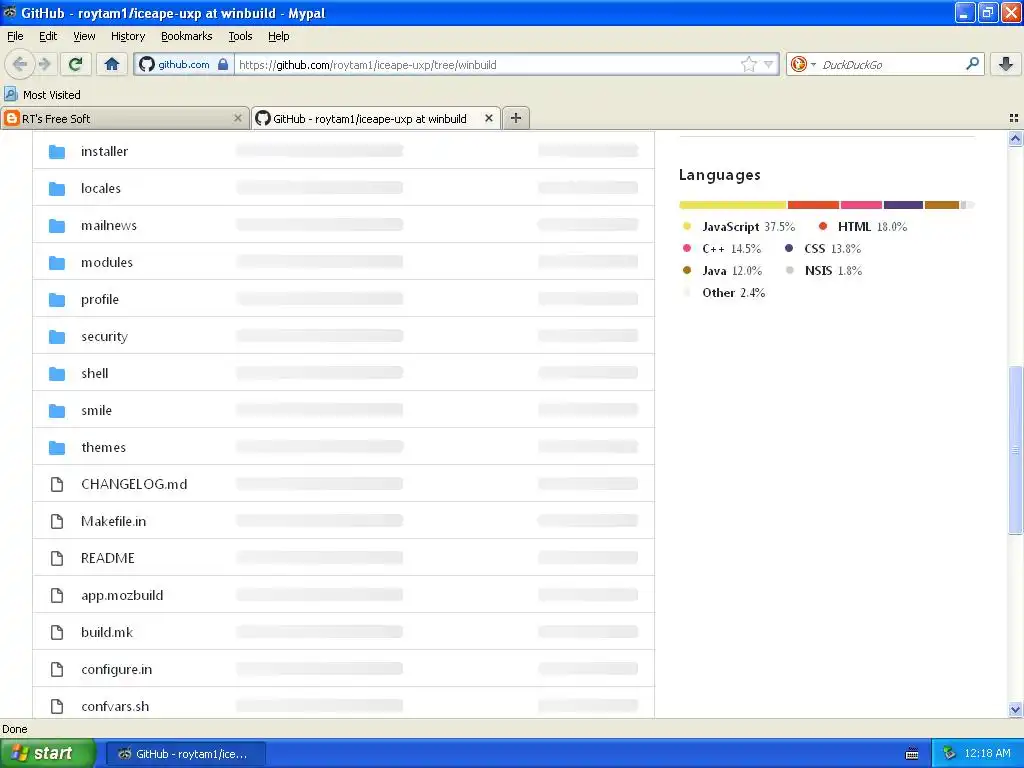Open the confvars.sh file link
The image size is (1024, 768).
115,706
